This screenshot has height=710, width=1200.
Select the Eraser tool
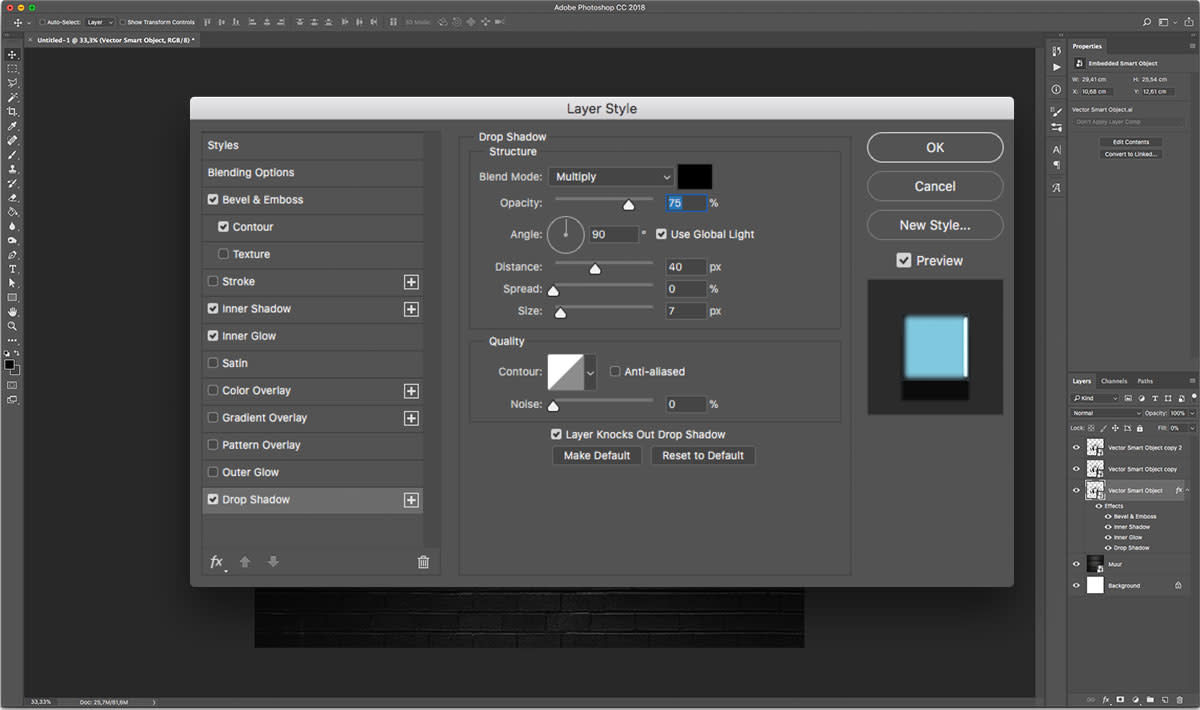[x=13, y=198]
